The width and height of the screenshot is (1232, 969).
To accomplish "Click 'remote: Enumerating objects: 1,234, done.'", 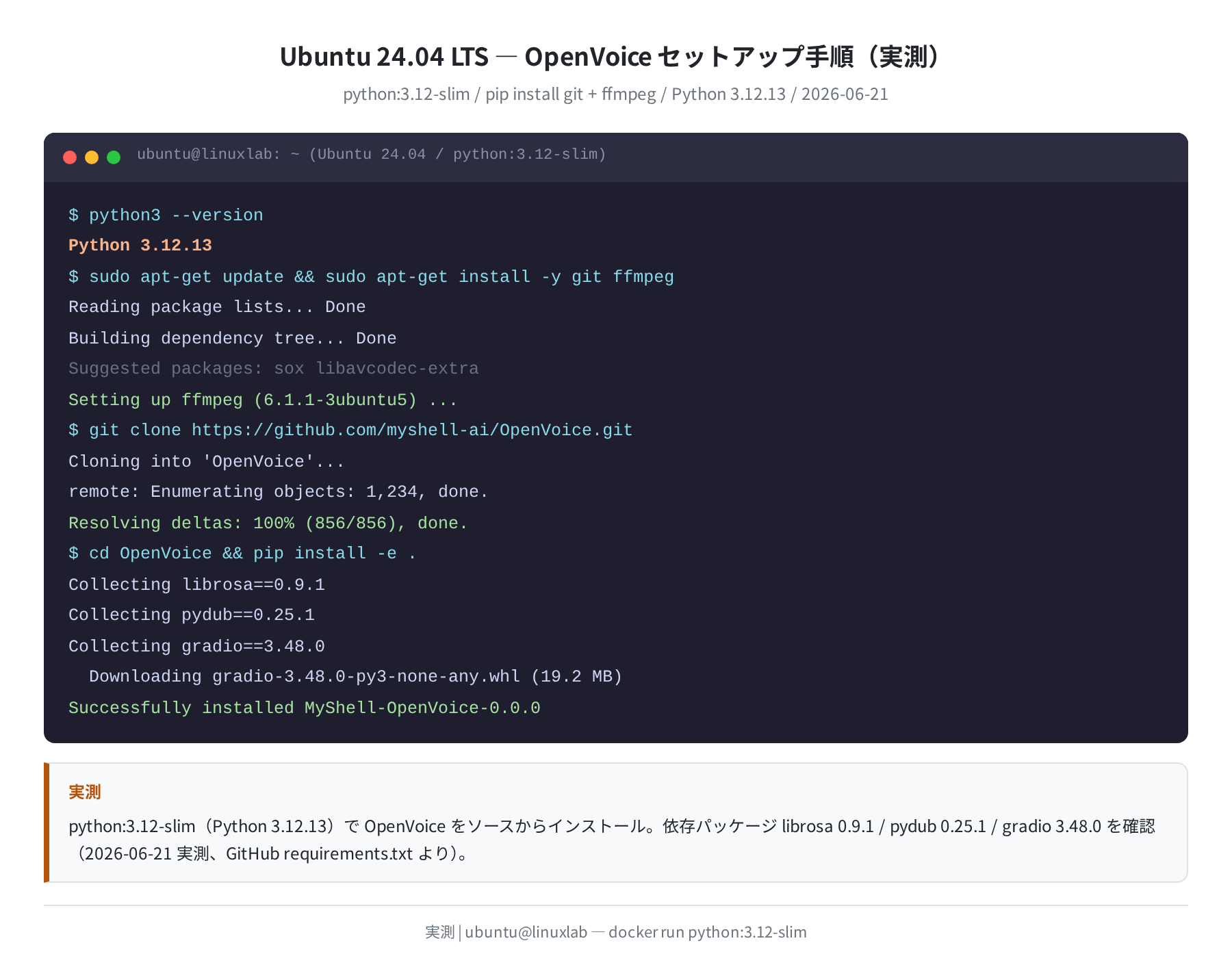I will [279, 492].
